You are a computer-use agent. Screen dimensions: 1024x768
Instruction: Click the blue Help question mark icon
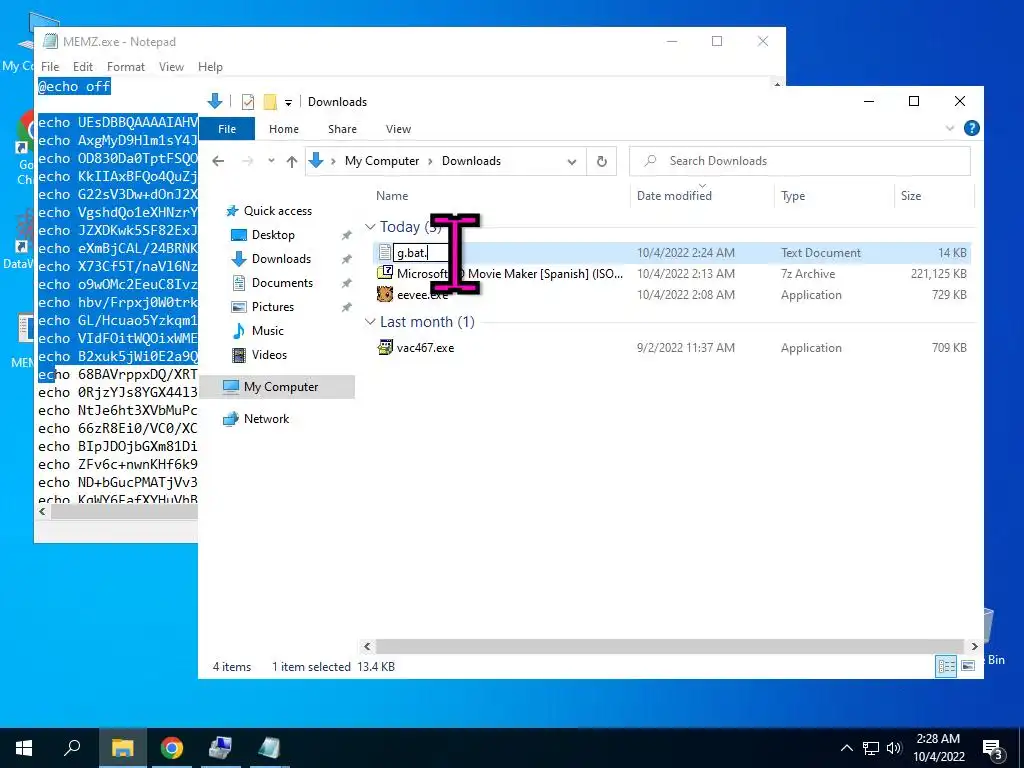tap(971, 129)
